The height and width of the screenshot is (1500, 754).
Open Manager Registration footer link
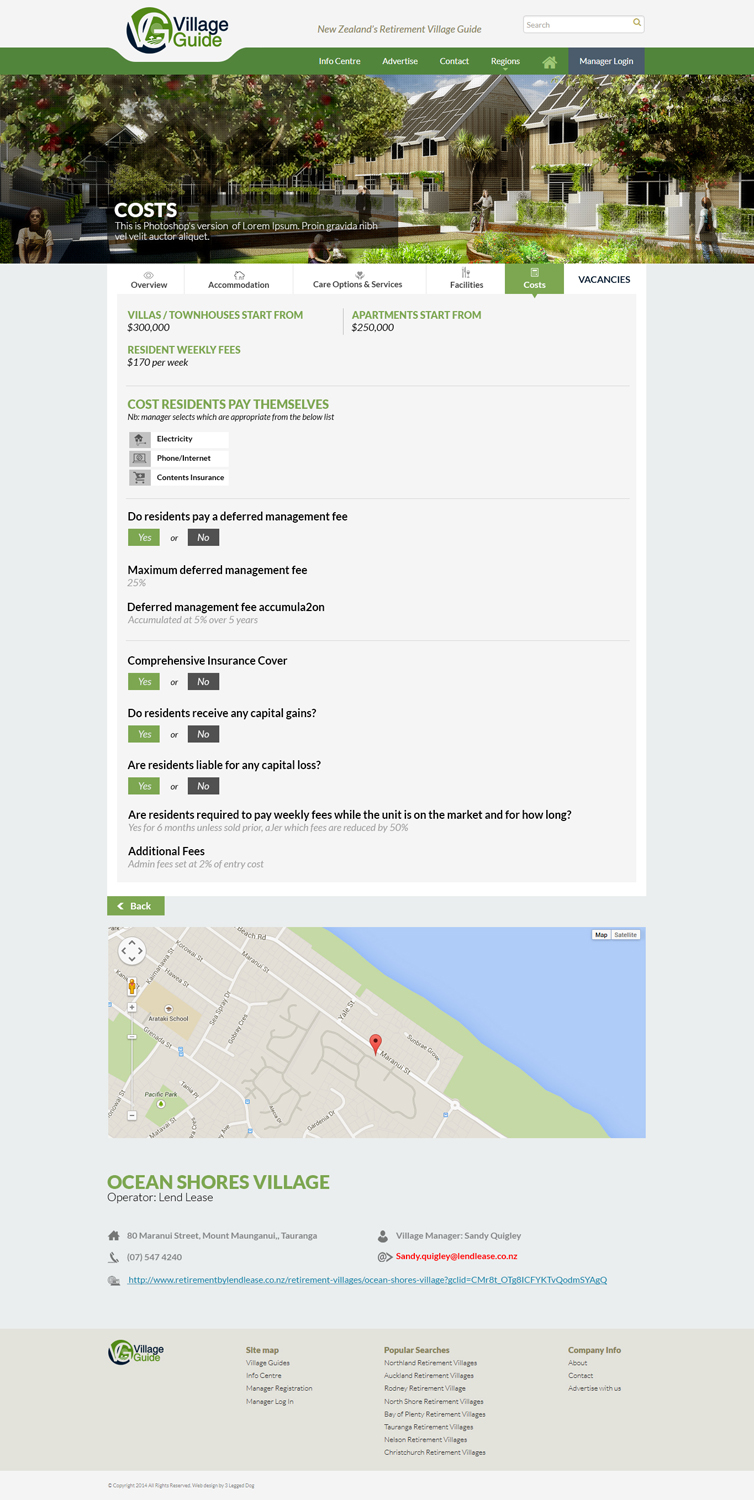point(279,1388)
